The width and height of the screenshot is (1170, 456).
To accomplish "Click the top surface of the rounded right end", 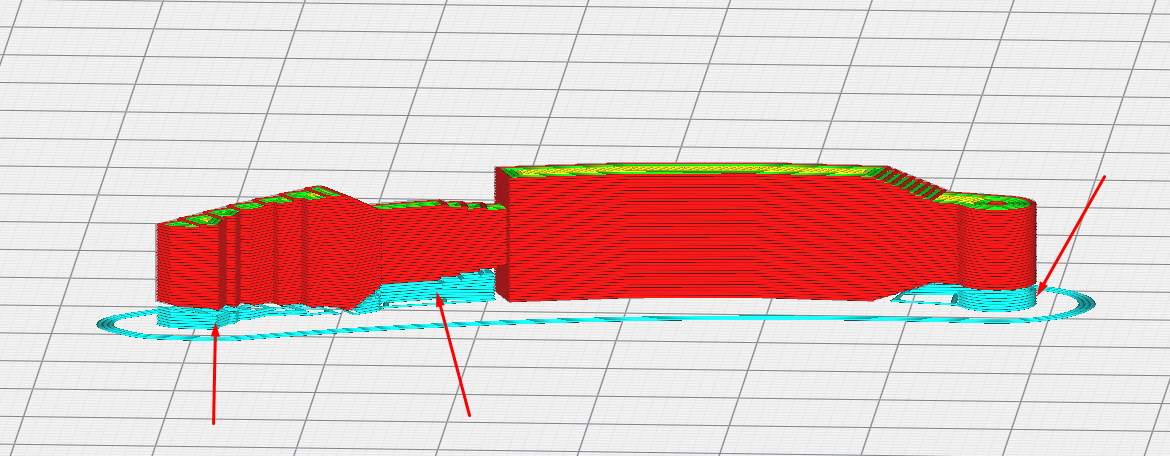I will click(x=990, y=201).
